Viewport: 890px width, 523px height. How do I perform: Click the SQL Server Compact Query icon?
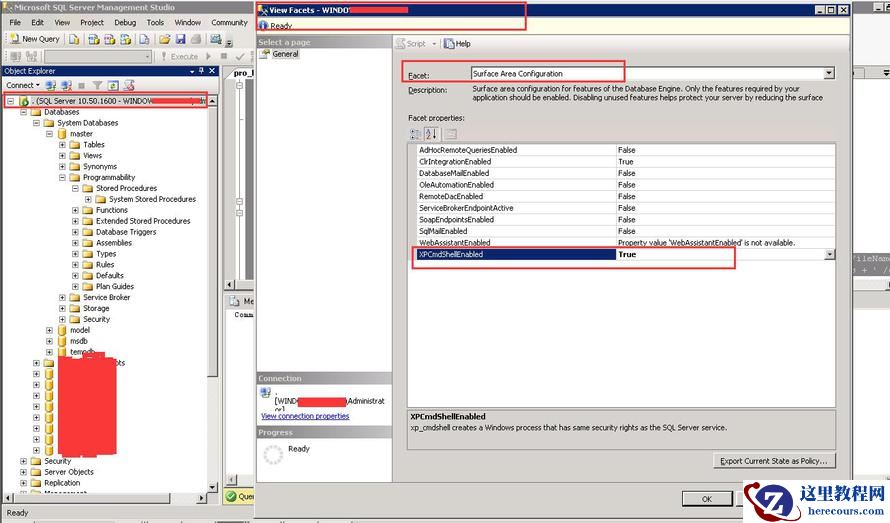(144, 39)
